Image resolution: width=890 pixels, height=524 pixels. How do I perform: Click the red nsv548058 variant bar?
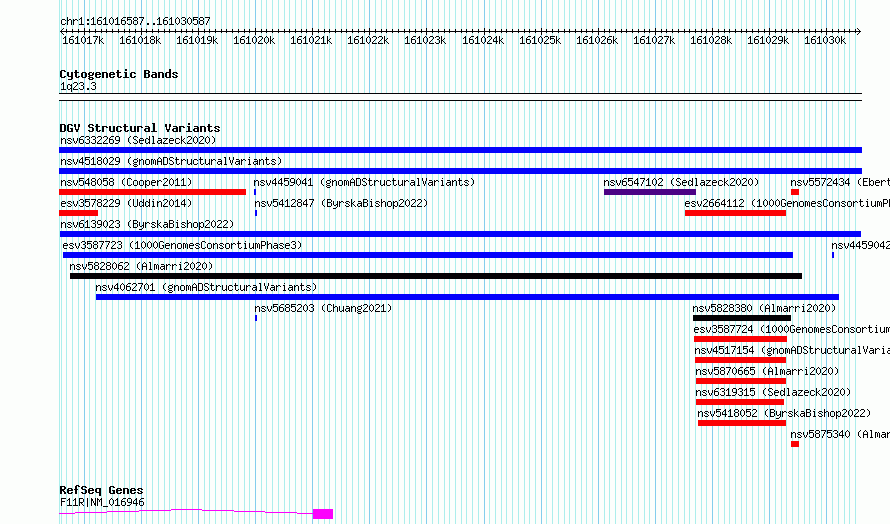click(x=153, y=192)
